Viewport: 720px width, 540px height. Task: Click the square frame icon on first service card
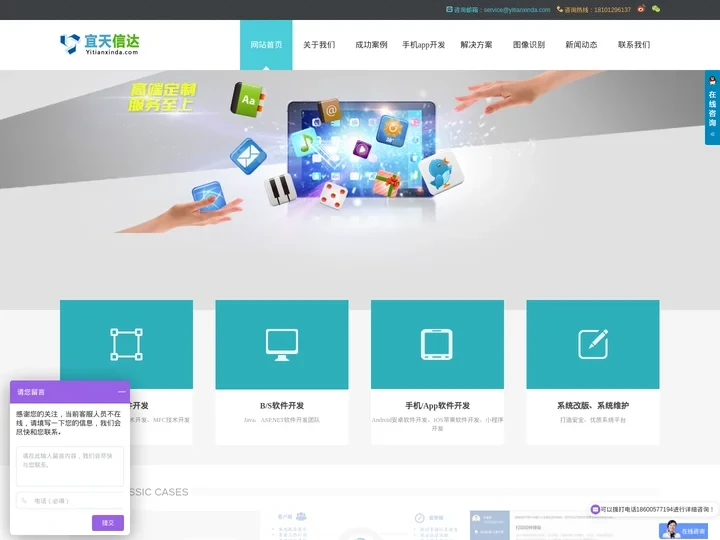(x=126, y=344)
